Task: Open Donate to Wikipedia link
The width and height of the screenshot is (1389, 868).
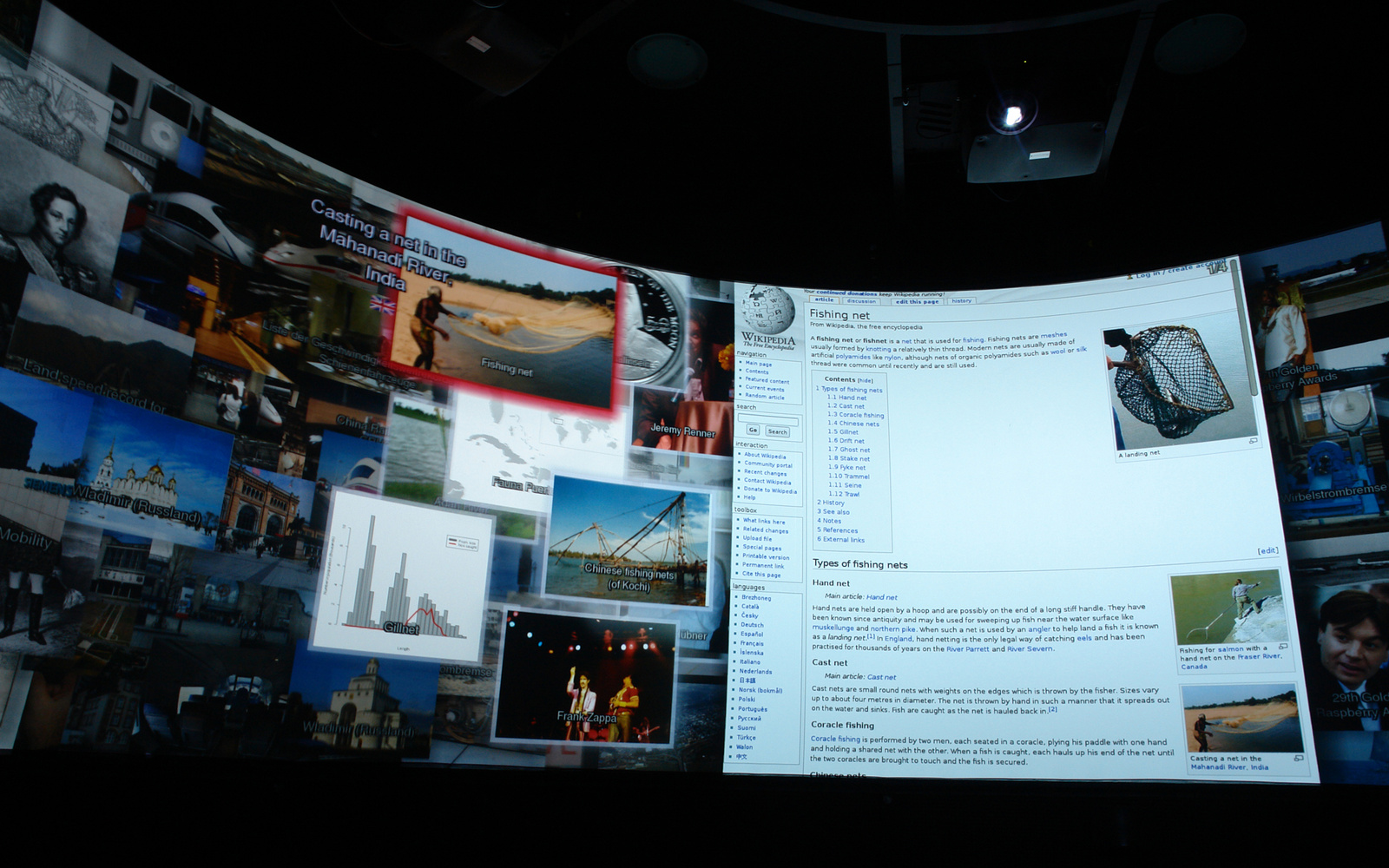Action: [769, 490]
